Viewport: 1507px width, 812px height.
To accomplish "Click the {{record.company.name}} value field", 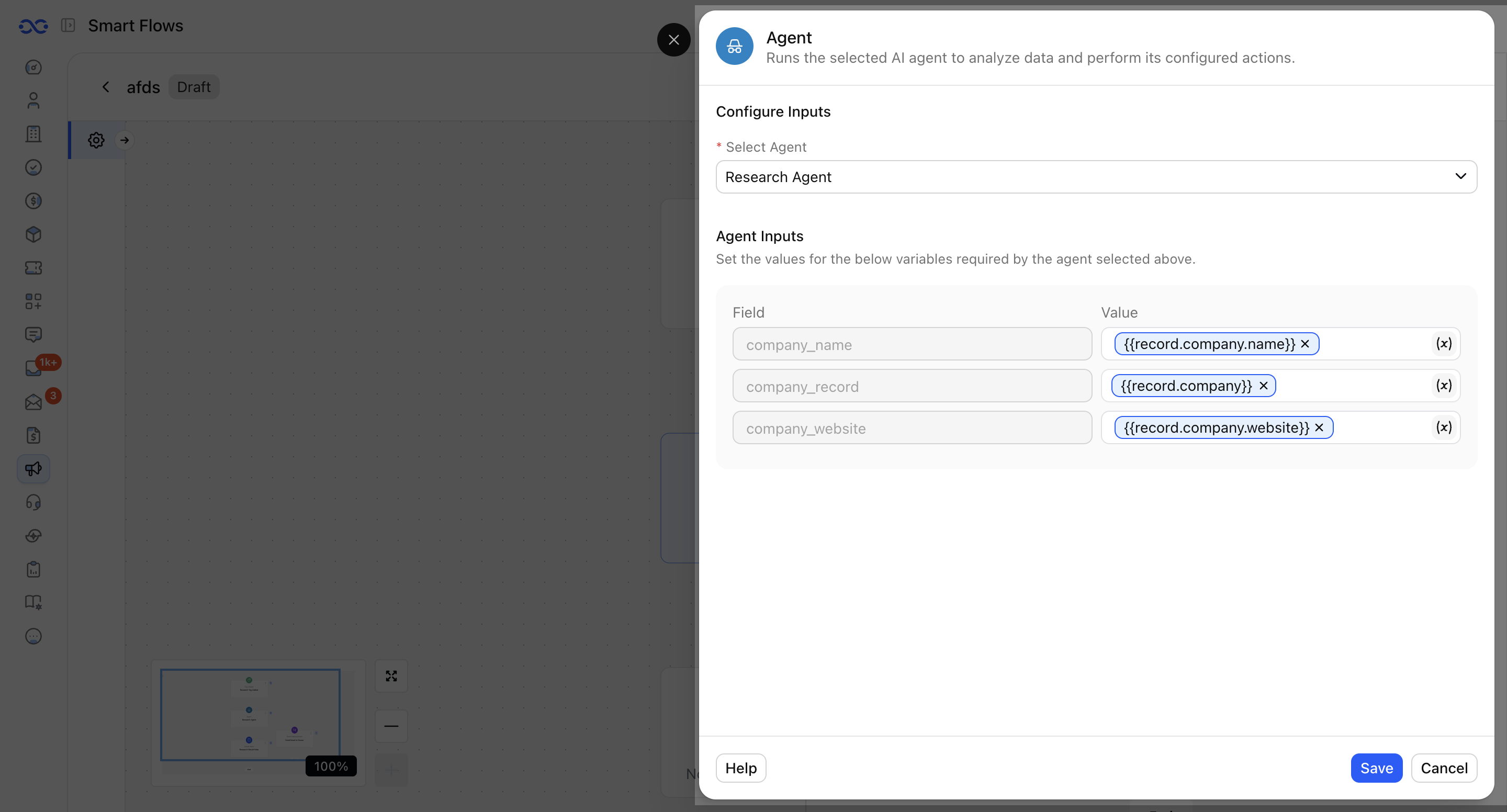I will click(x=1280, y=344).
